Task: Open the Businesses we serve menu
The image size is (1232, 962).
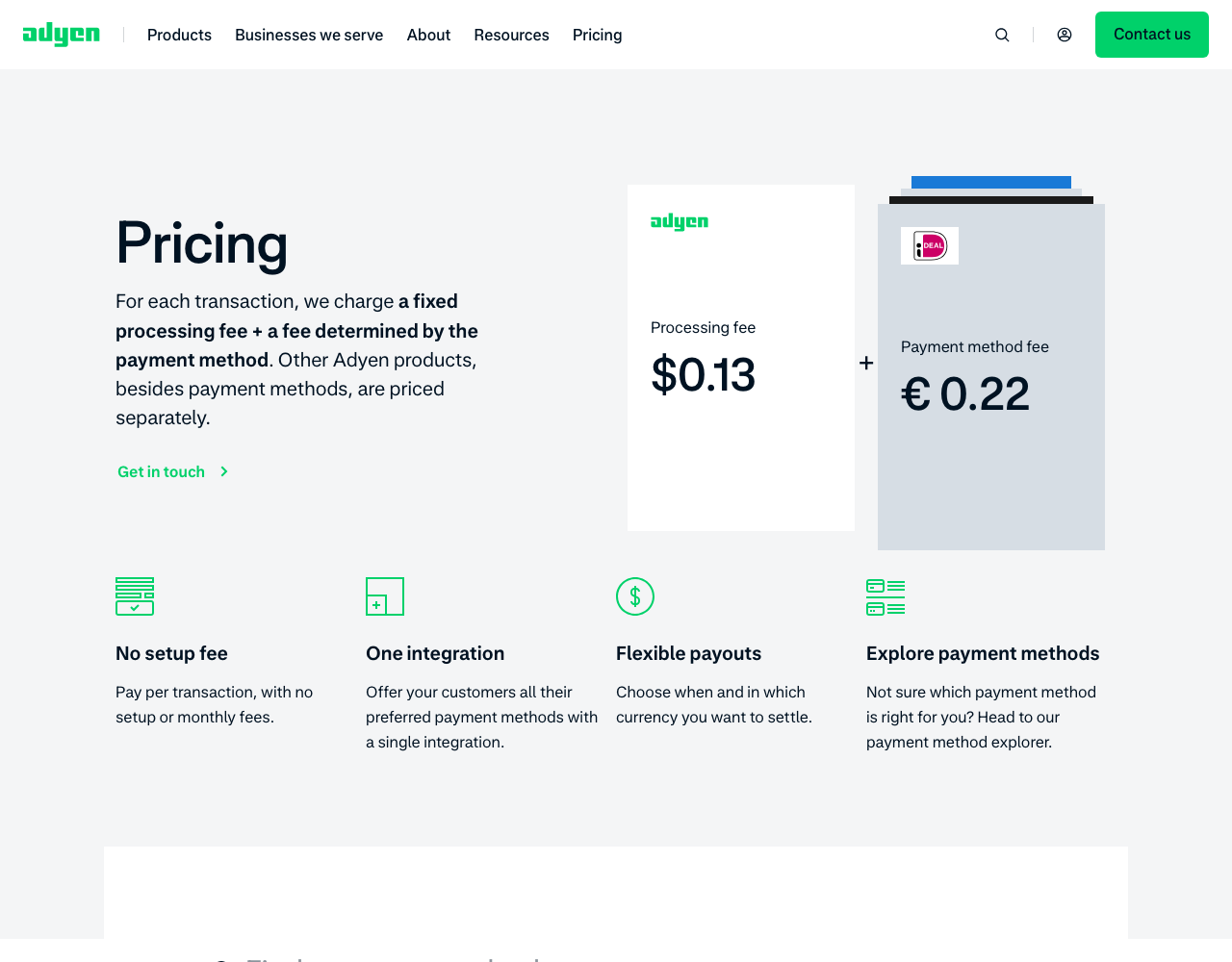Action: pos(309,35)
